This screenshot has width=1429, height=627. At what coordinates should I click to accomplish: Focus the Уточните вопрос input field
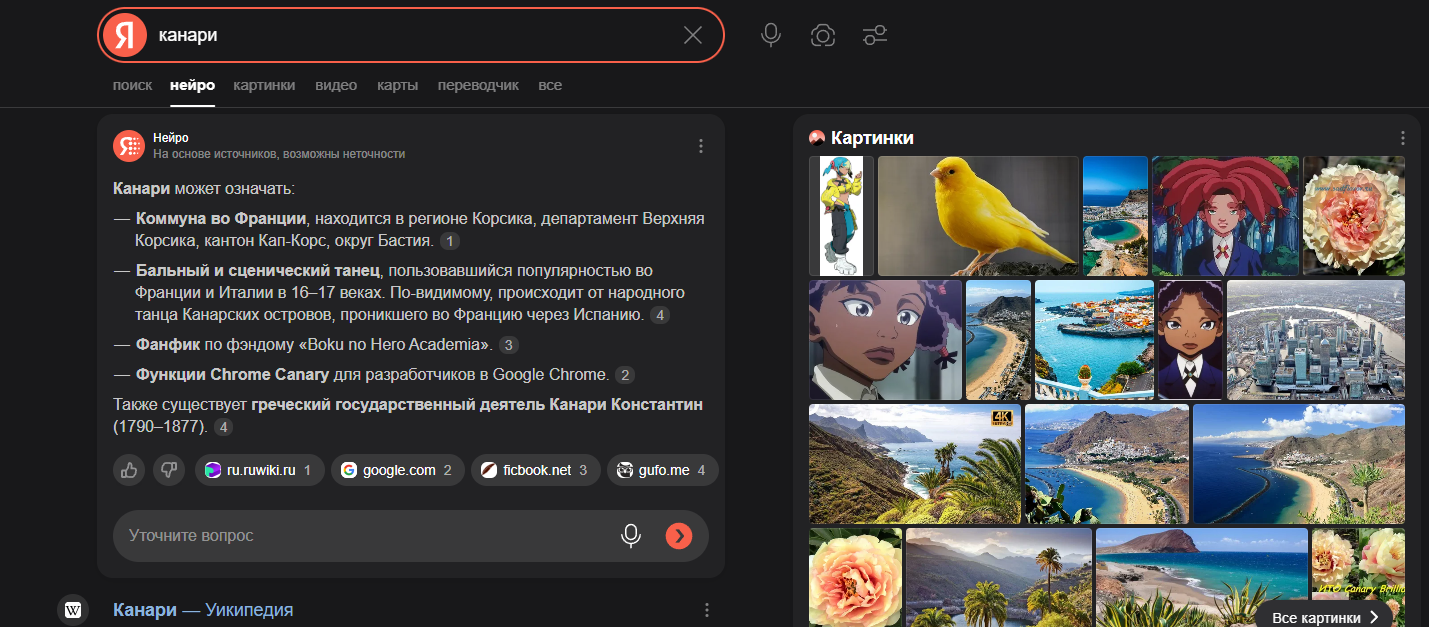point(411,536)
